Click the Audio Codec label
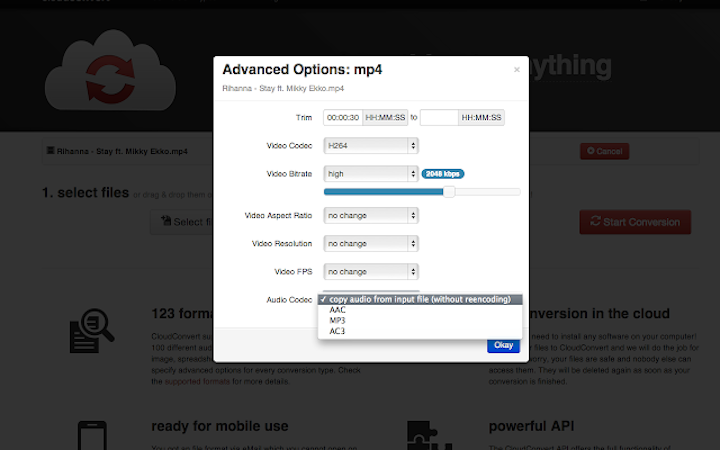The height and width of the screenshot is (450, 720). [289, 300]
